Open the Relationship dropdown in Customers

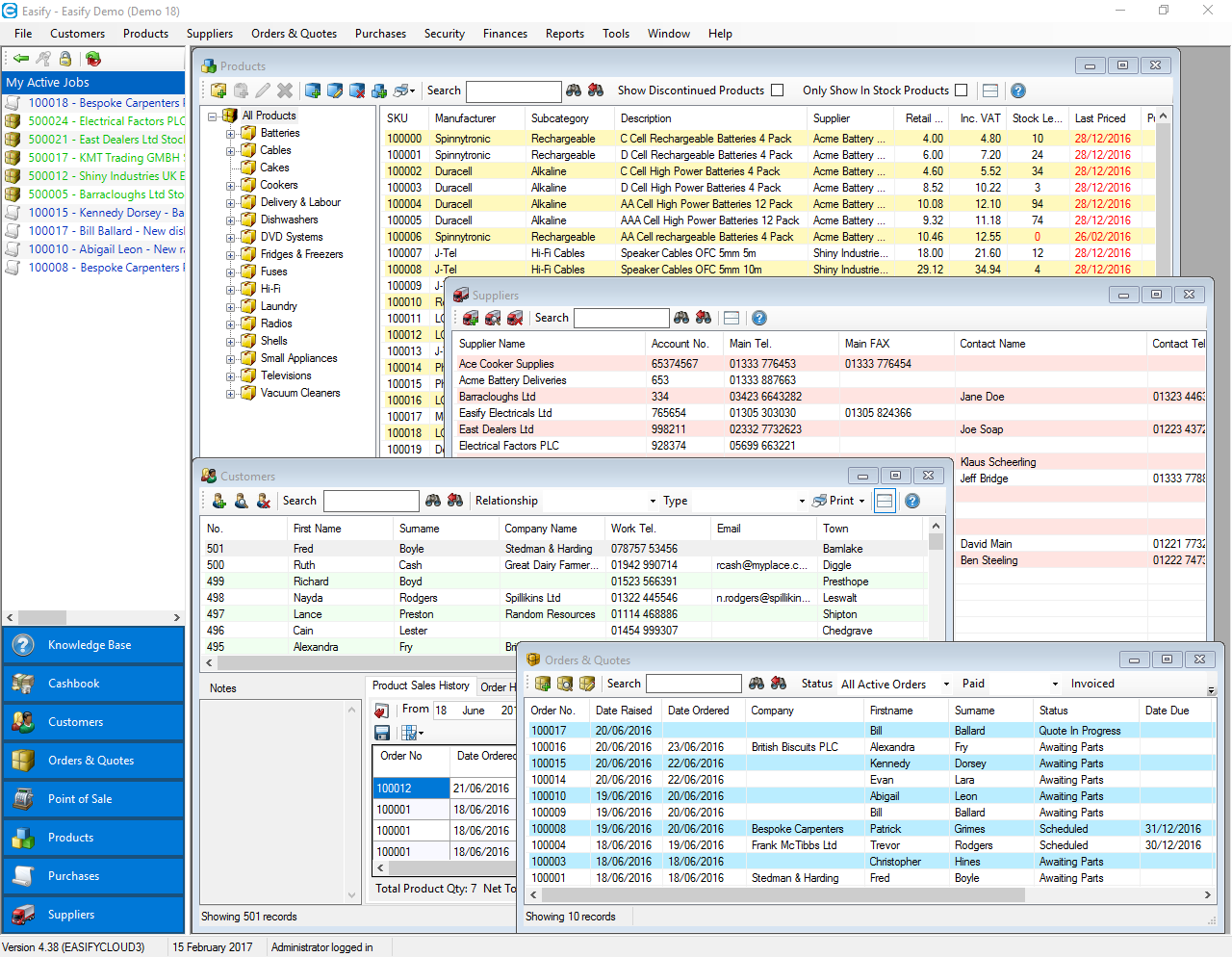653,502
